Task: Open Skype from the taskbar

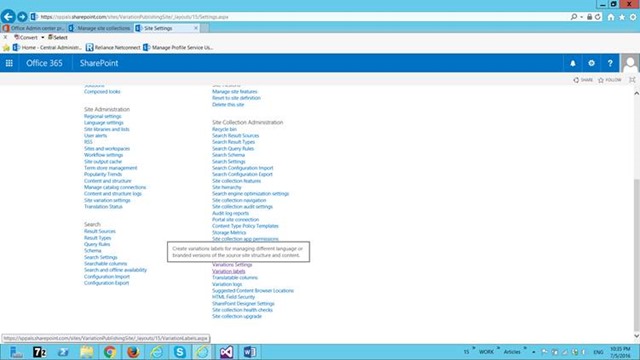Action: 180,352
